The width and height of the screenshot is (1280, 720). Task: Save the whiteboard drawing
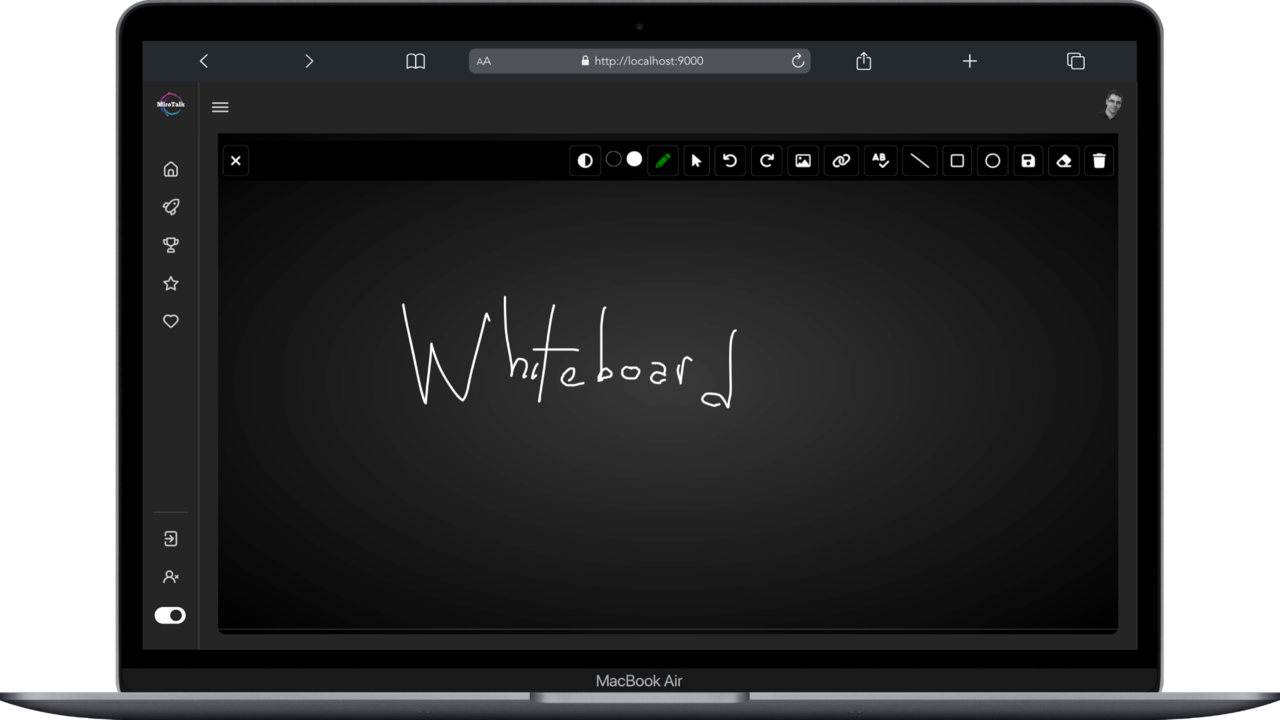tap(1028, 160)
